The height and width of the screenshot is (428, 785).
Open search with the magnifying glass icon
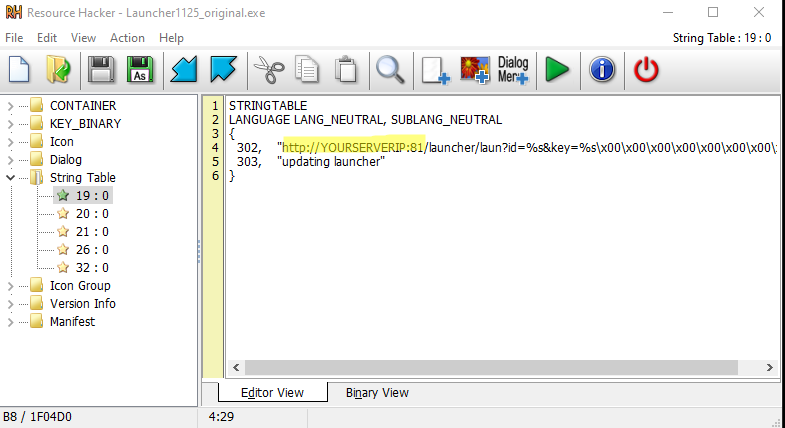click(390, 70)
